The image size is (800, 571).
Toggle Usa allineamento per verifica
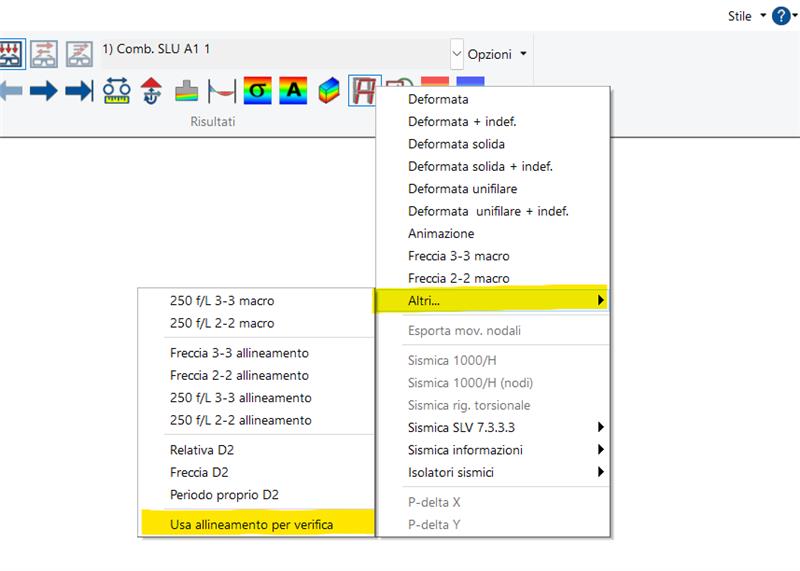point(256,524)
